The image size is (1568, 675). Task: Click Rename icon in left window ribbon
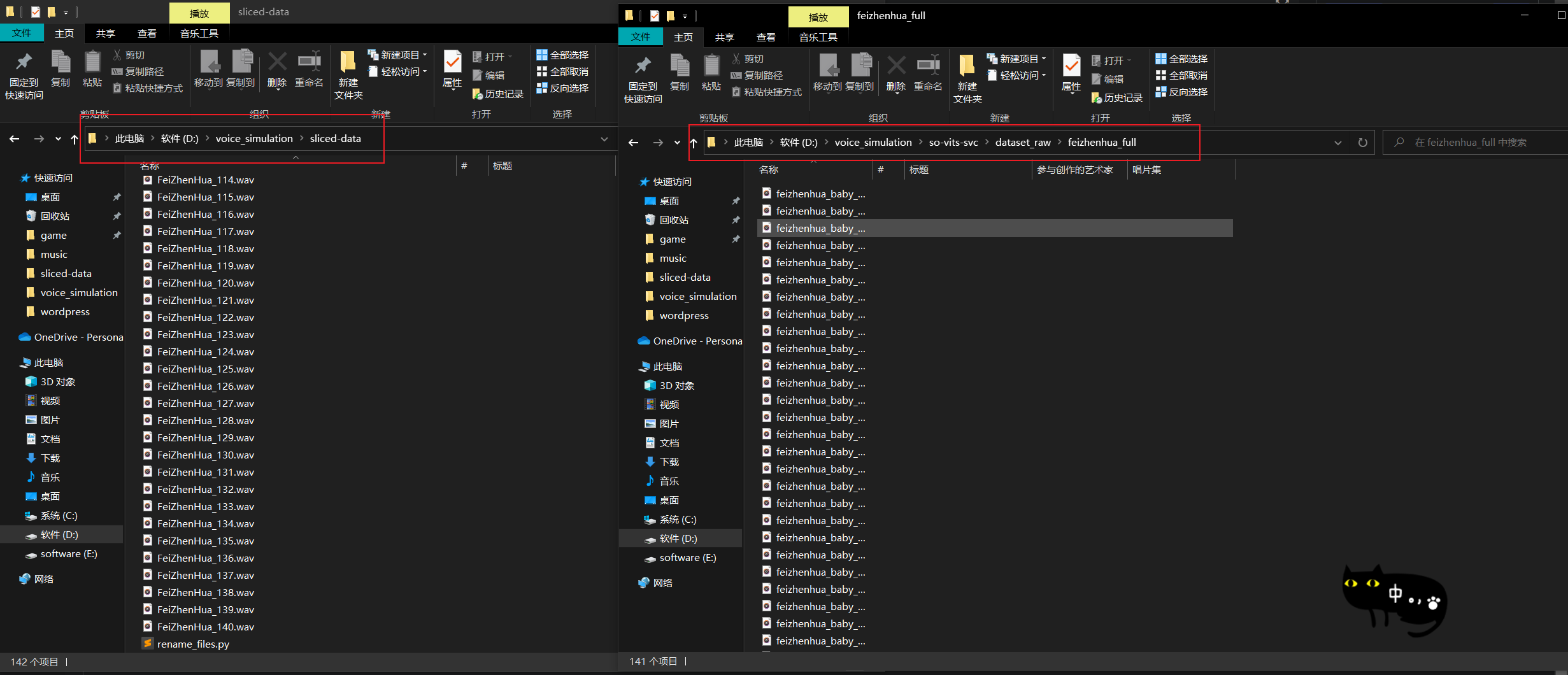(x=309, y=70)
